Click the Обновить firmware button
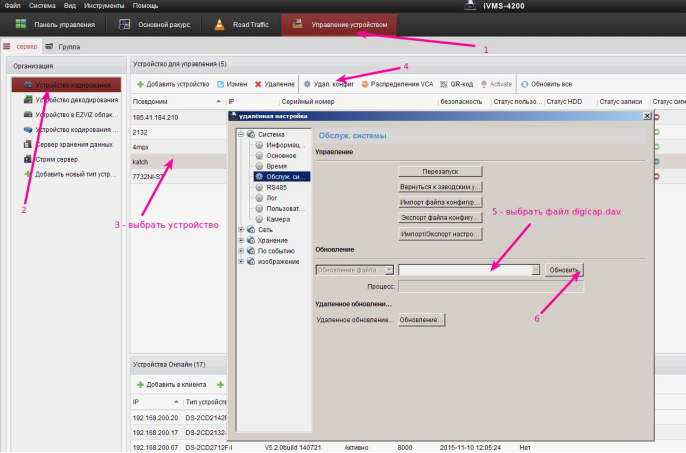Screen dimensions: 686x453 [564, 270]
